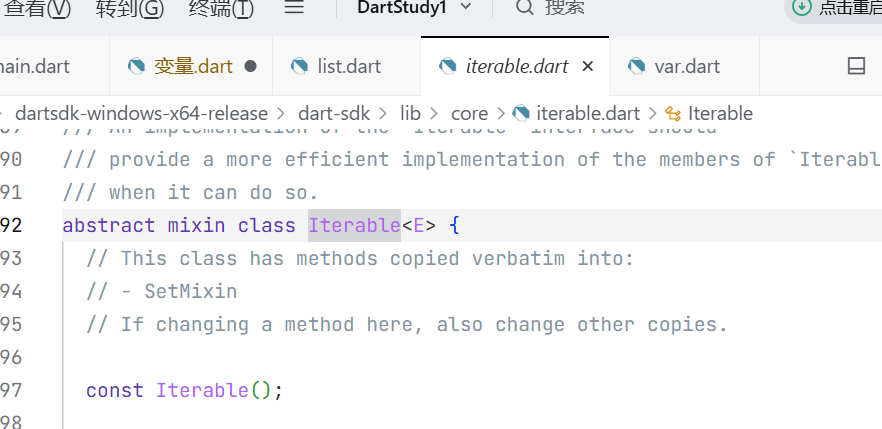Click 'Iterable()' constructor on line 97
This screenshot has height=429, width=882.
pos(213,391)
